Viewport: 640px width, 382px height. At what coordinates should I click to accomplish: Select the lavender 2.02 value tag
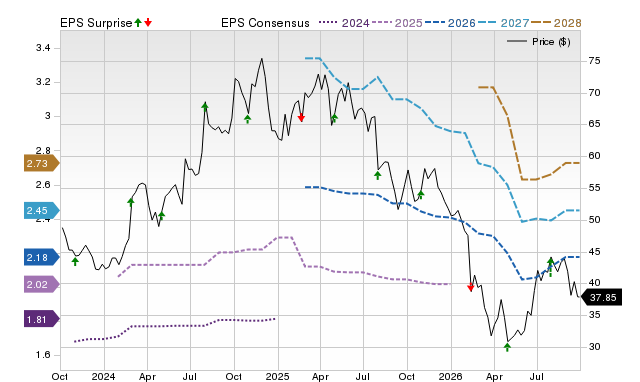(x=42, y=284)
